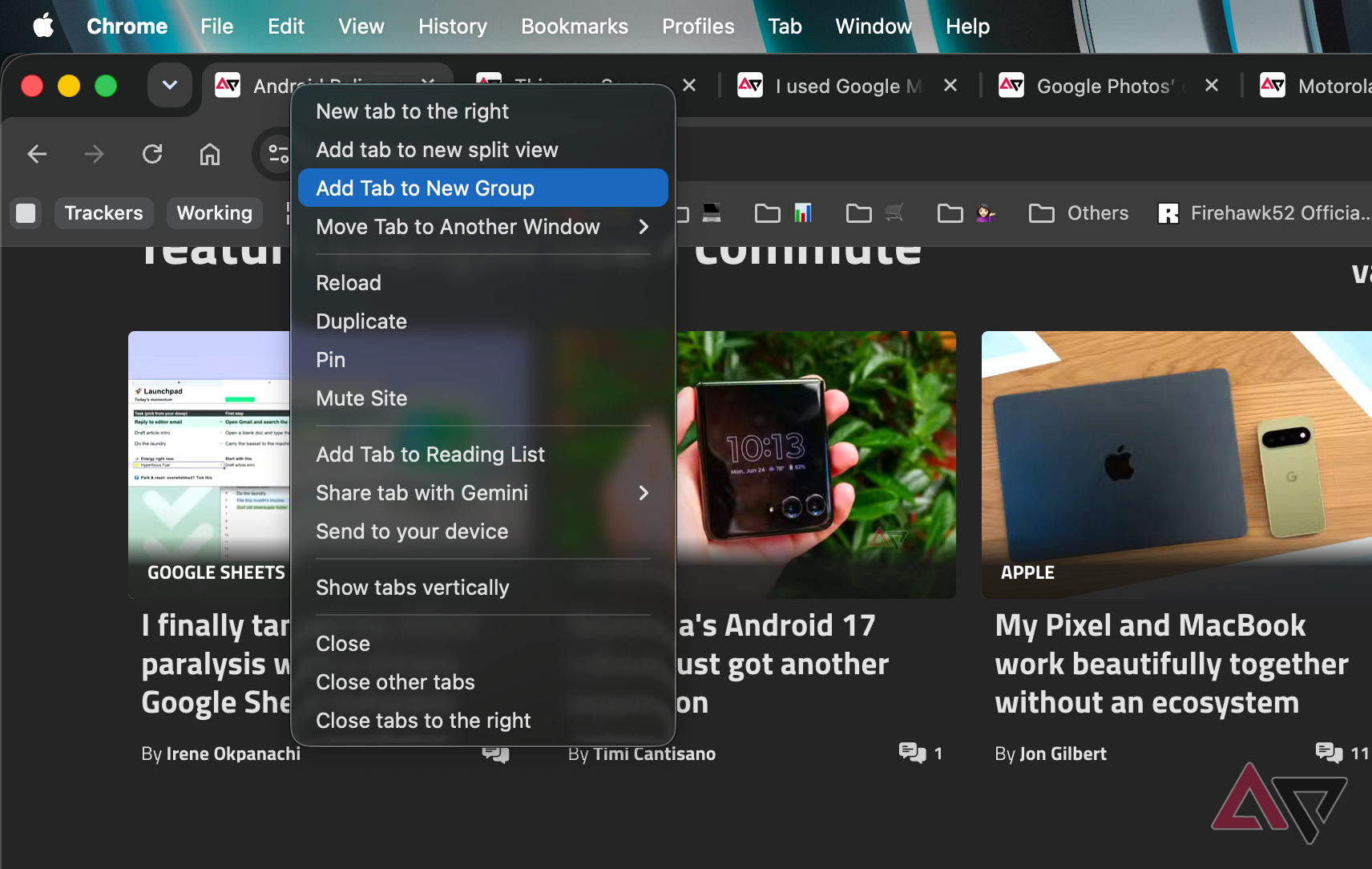Open the Google Sheets article thumbnail

click(209, 464)
